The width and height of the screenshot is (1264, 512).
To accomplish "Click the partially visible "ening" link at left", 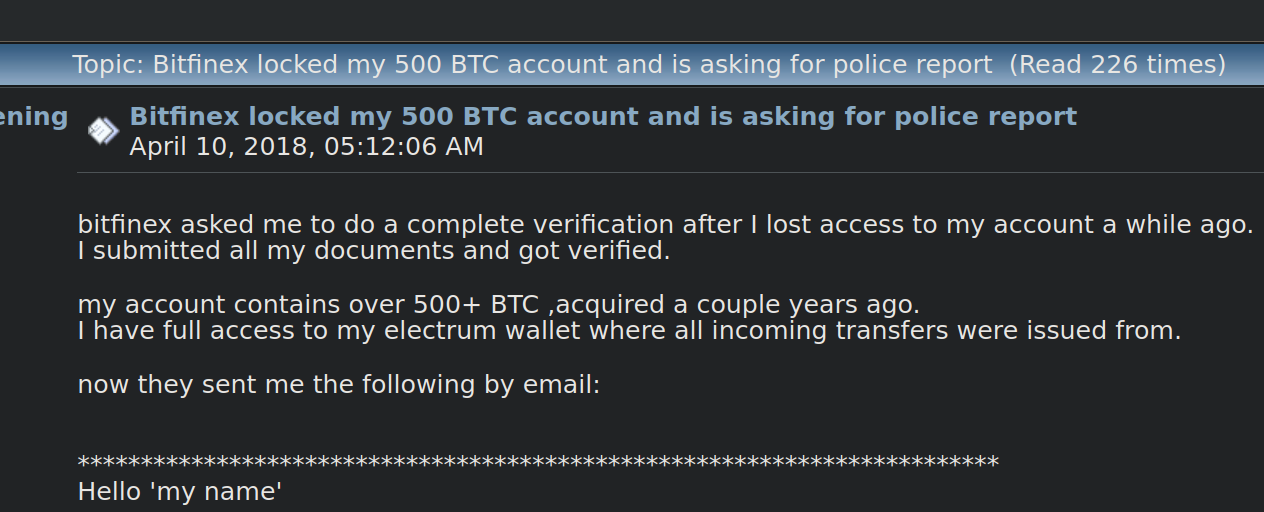I will point(34,117).
